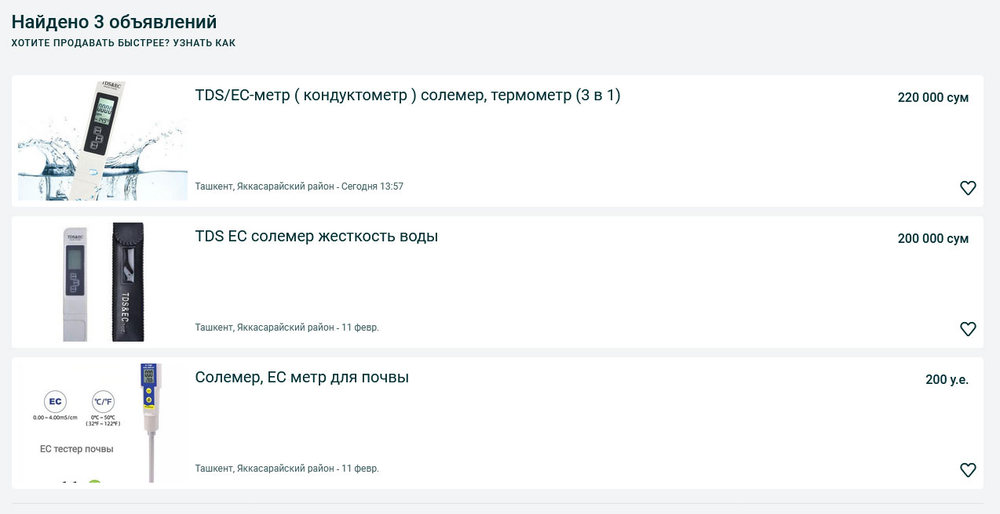
Task: Click the 'Найдено 3 объявлений' heading
Action: (x=114, y=22)
